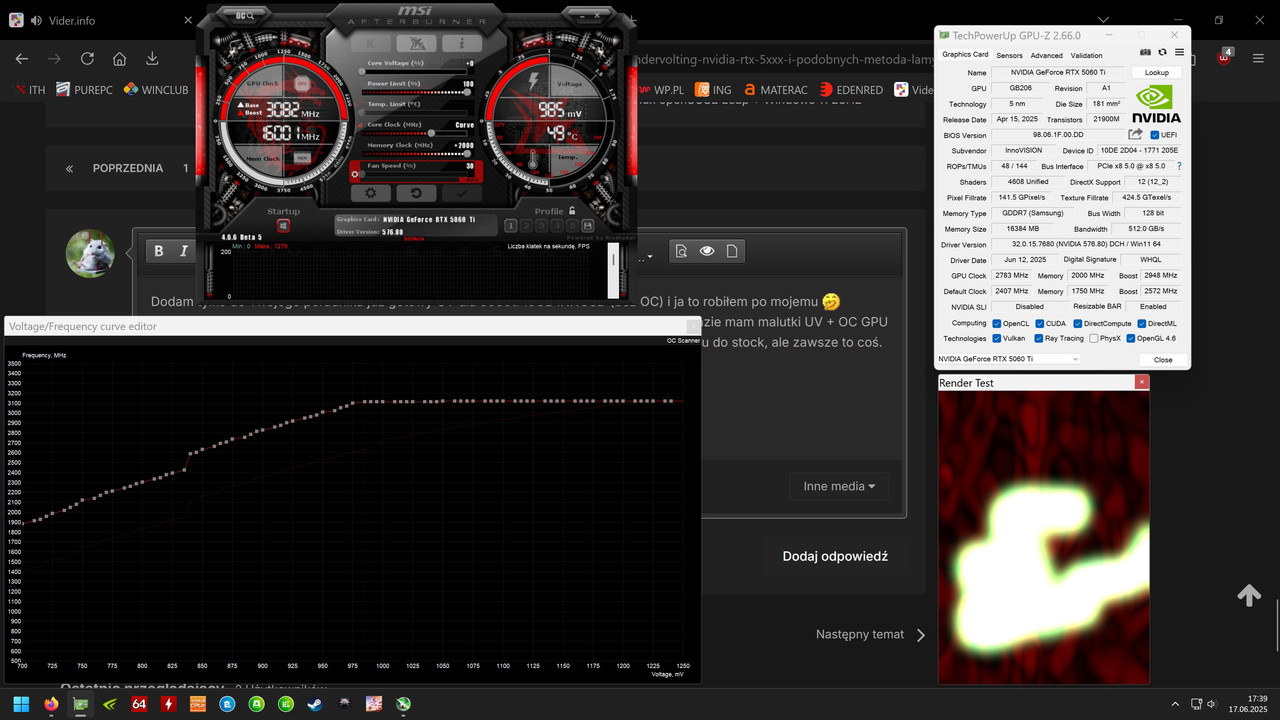Go to Następny temat link

click(x=871, y=634)
